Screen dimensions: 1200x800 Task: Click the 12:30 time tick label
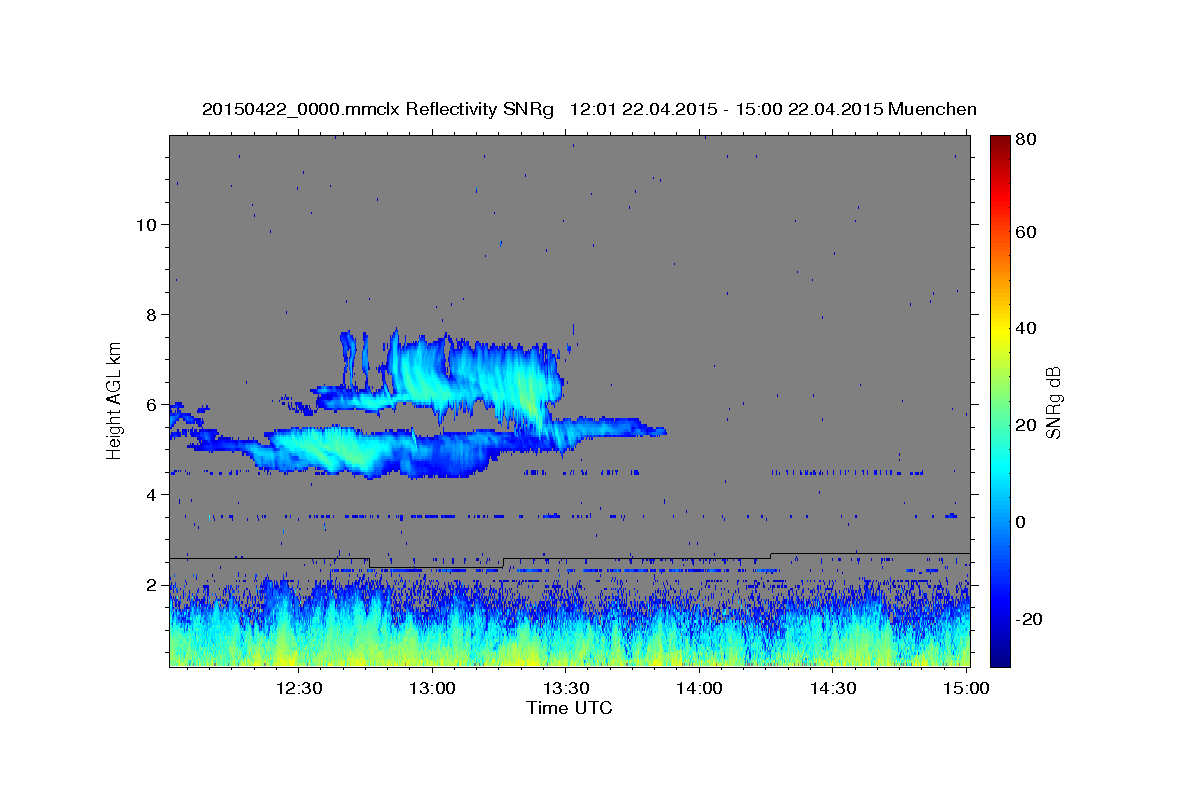[298, 688]
